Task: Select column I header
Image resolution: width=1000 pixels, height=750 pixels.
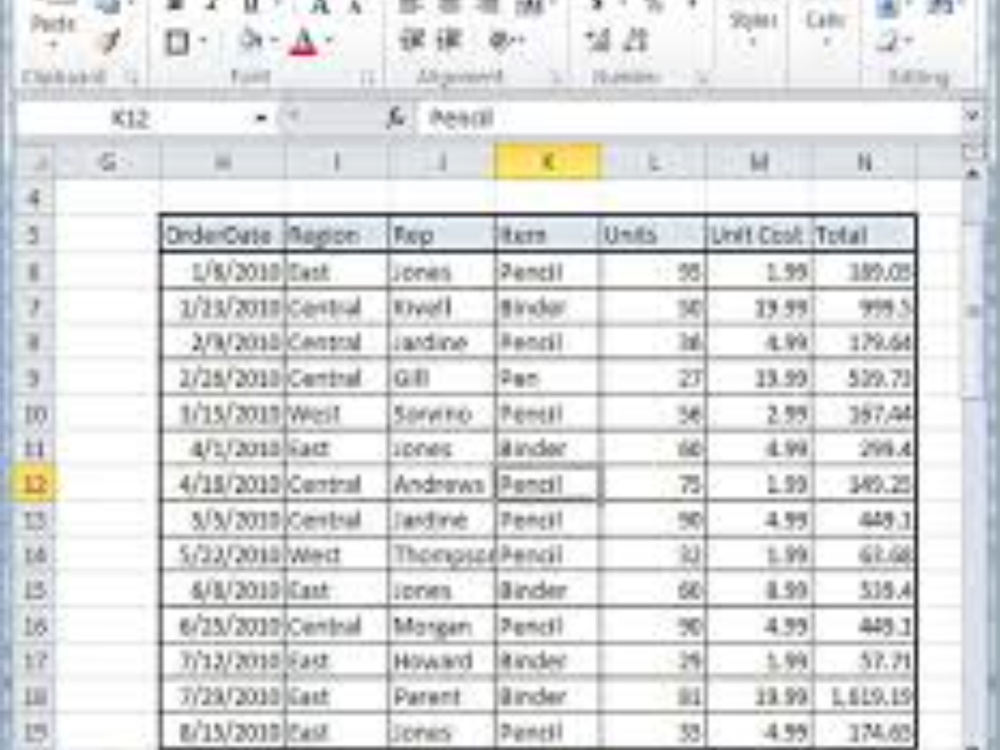Action: point(337,162)
